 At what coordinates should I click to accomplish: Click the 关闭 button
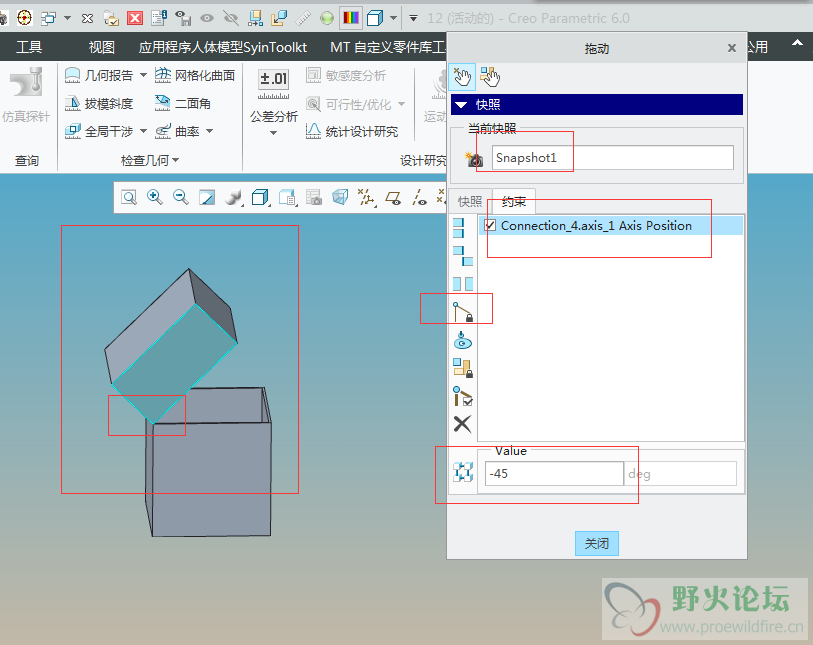point(596,543)
